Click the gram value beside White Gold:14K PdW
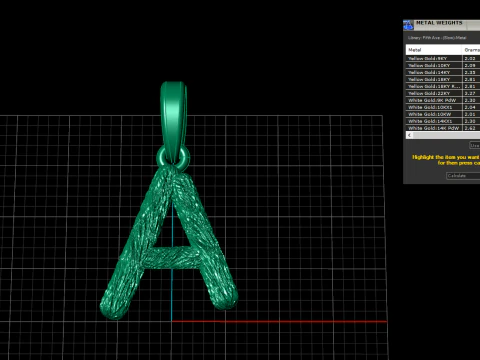 click(x=470, y=128)
